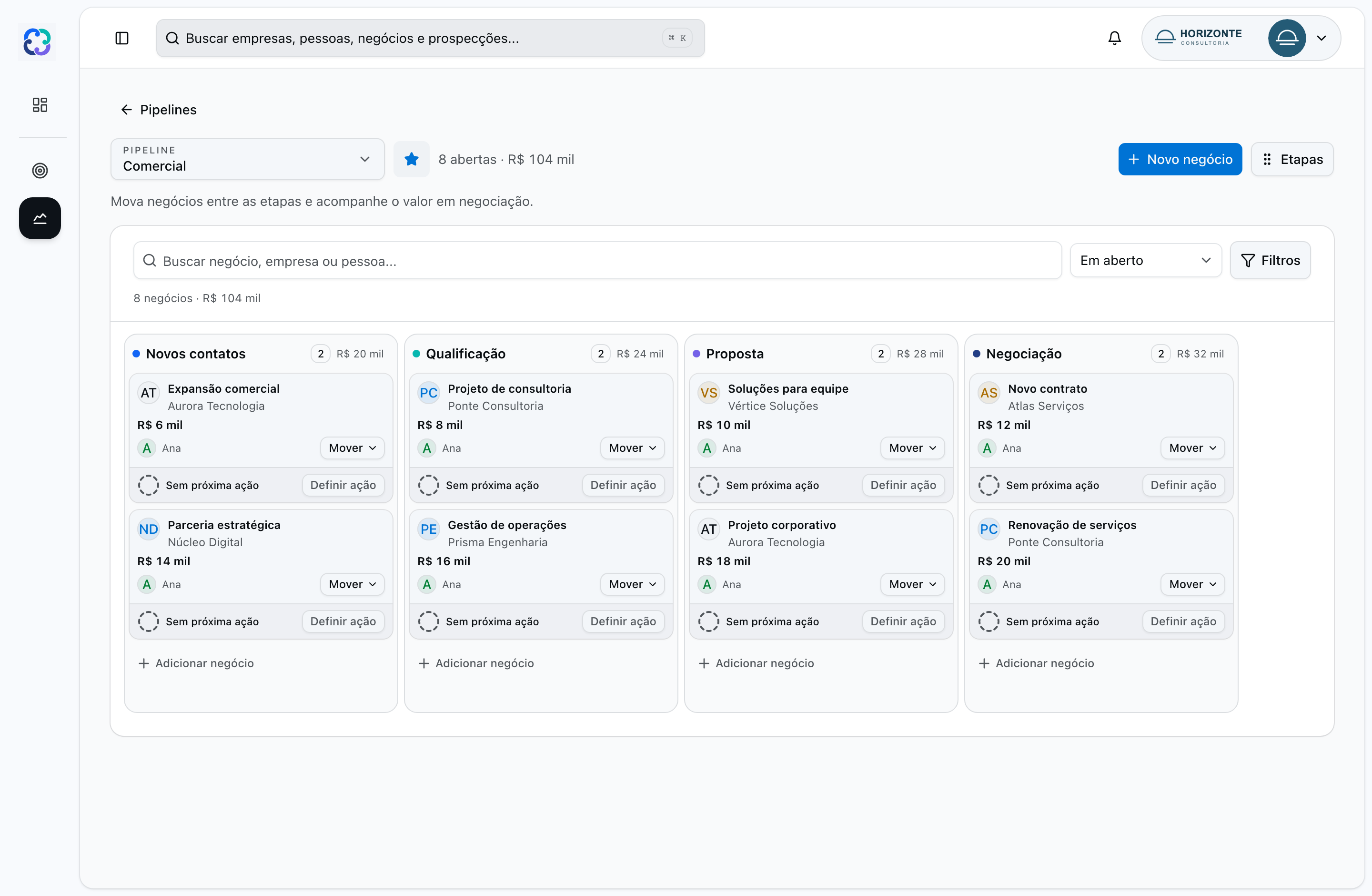Click Definir ação on Soluções para equipe
The image size is (1372, 896).
tap(903, 485)
